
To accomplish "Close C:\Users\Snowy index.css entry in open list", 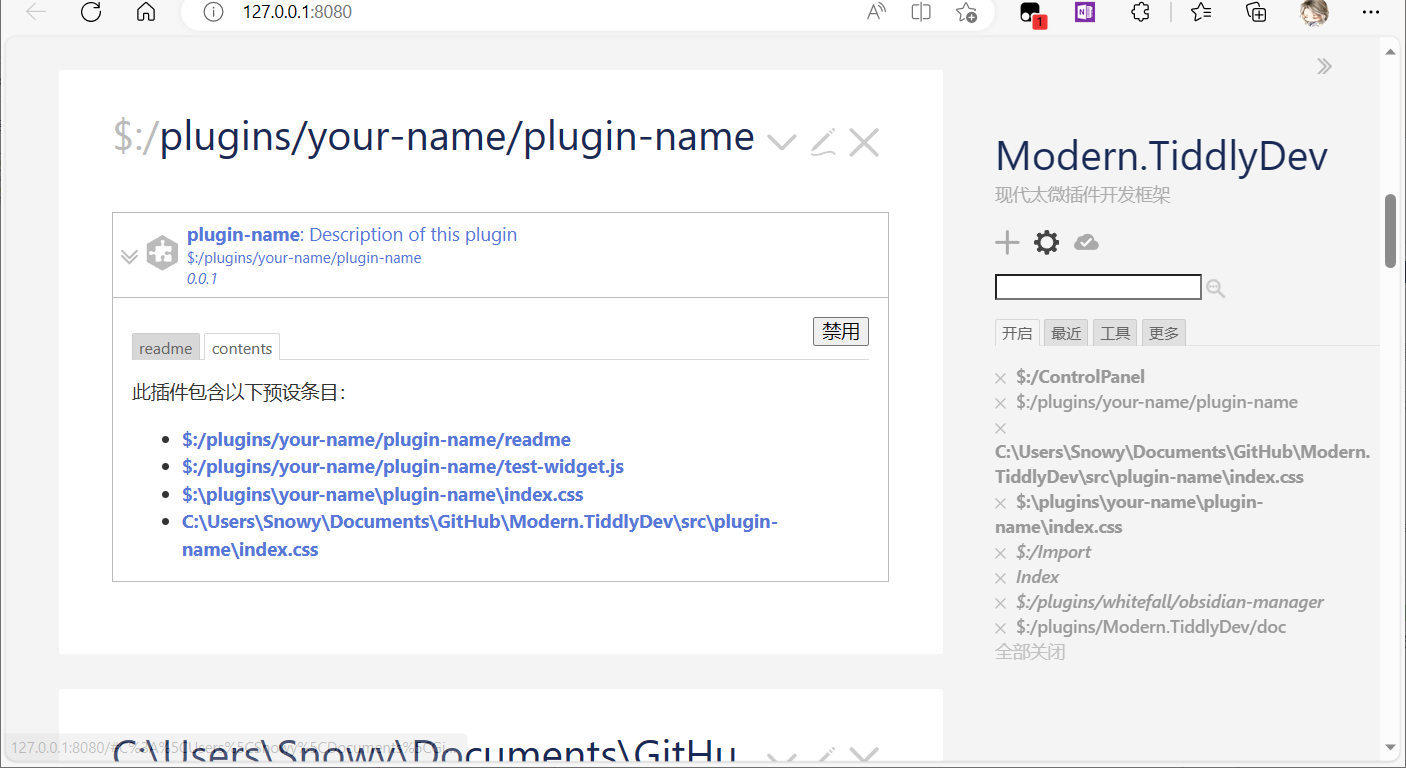I will 1000,428.
